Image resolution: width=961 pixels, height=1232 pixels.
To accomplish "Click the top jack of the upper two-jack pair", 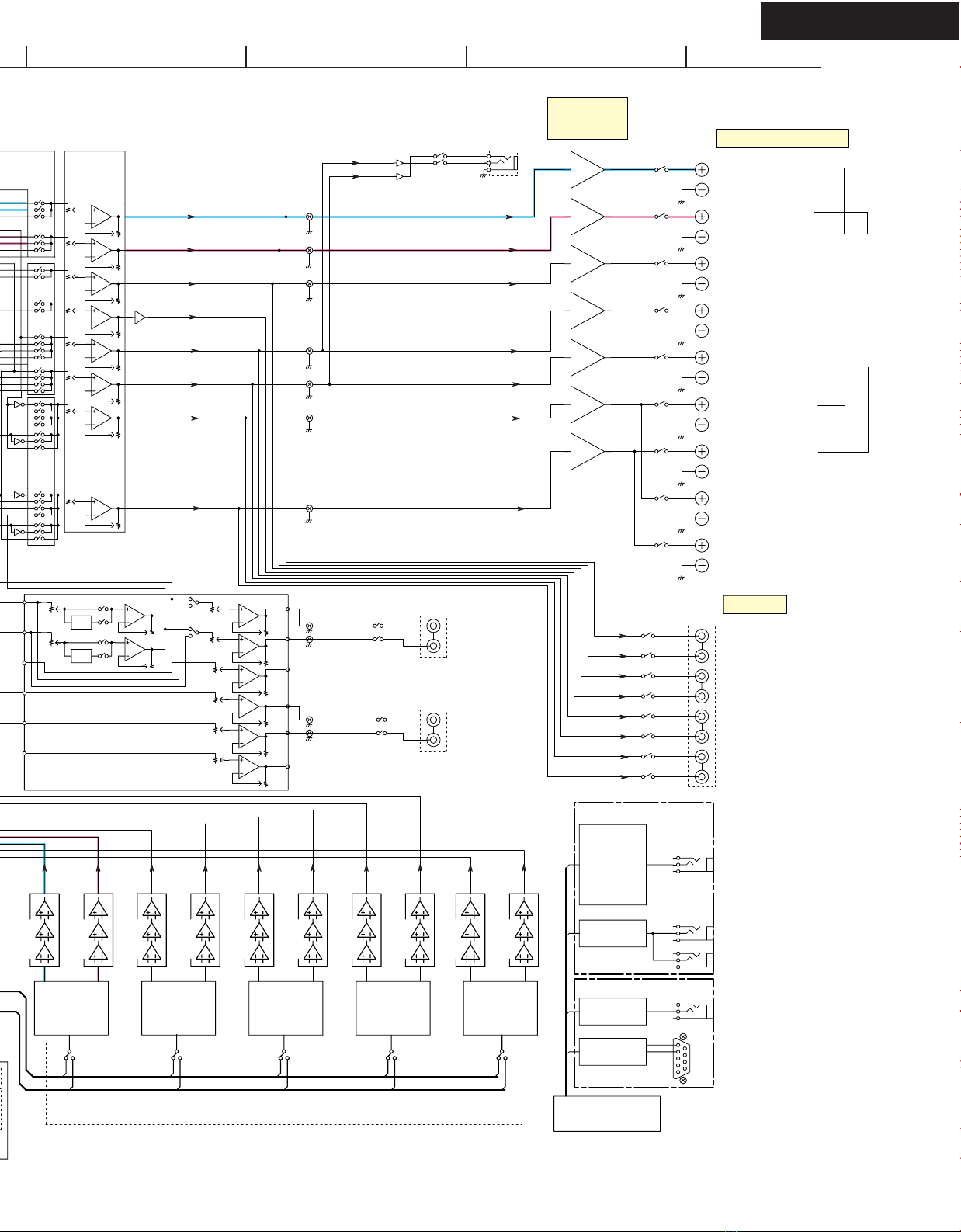I will (434, 626).
